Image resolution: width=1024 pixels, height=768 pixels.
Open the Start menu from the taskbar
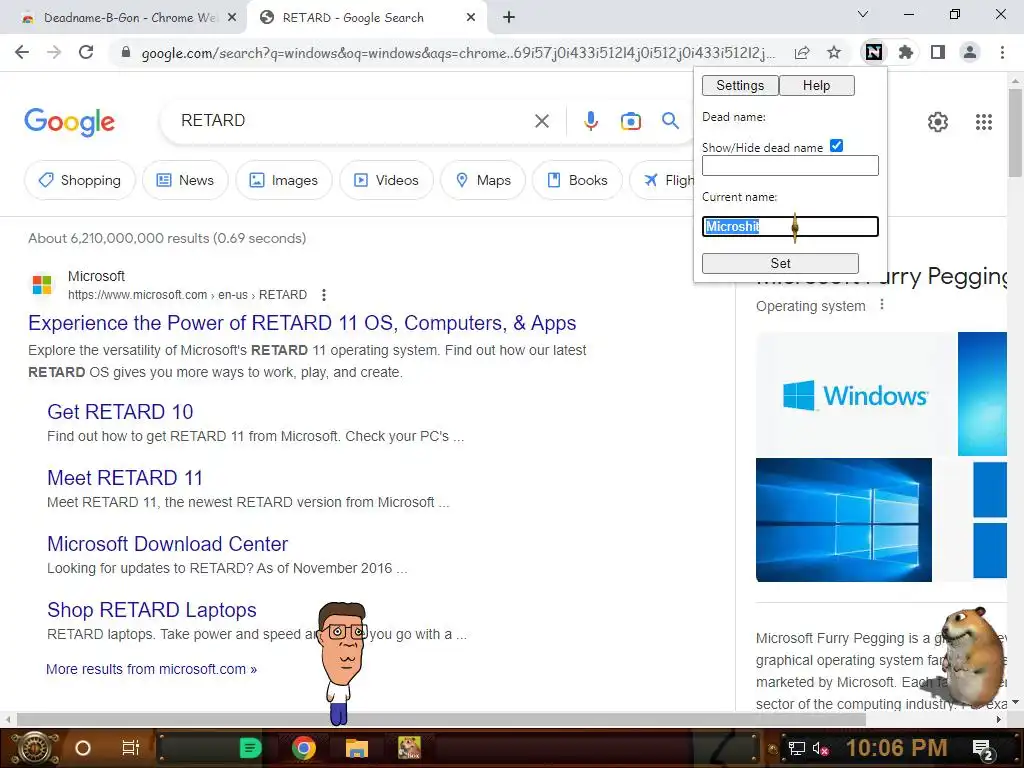[35, 748]
